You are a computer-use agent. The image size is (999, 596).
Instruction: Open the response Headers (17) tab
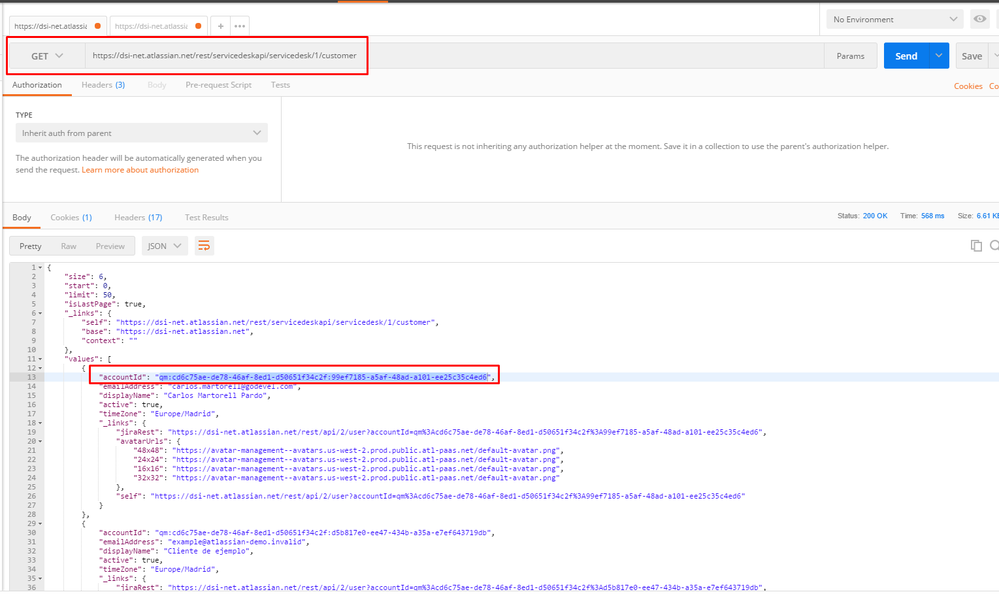pos(138,217)
